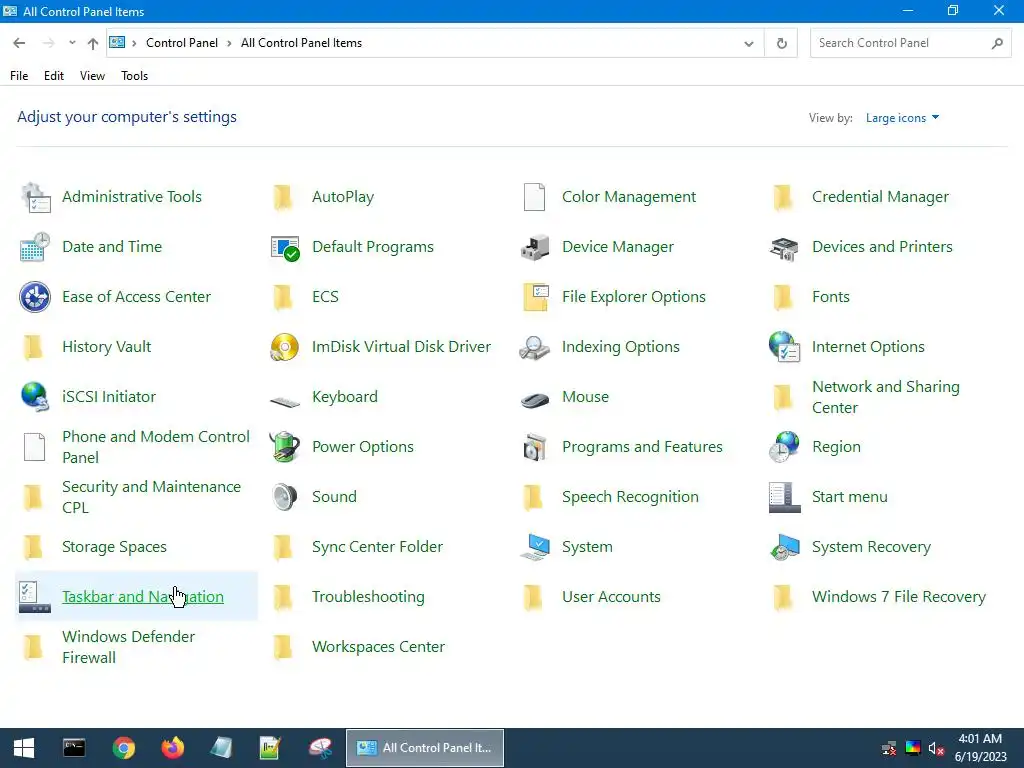1024x768 pixels.
Task: Open the Network and Sharing Center link
Action: coord(886,397)
